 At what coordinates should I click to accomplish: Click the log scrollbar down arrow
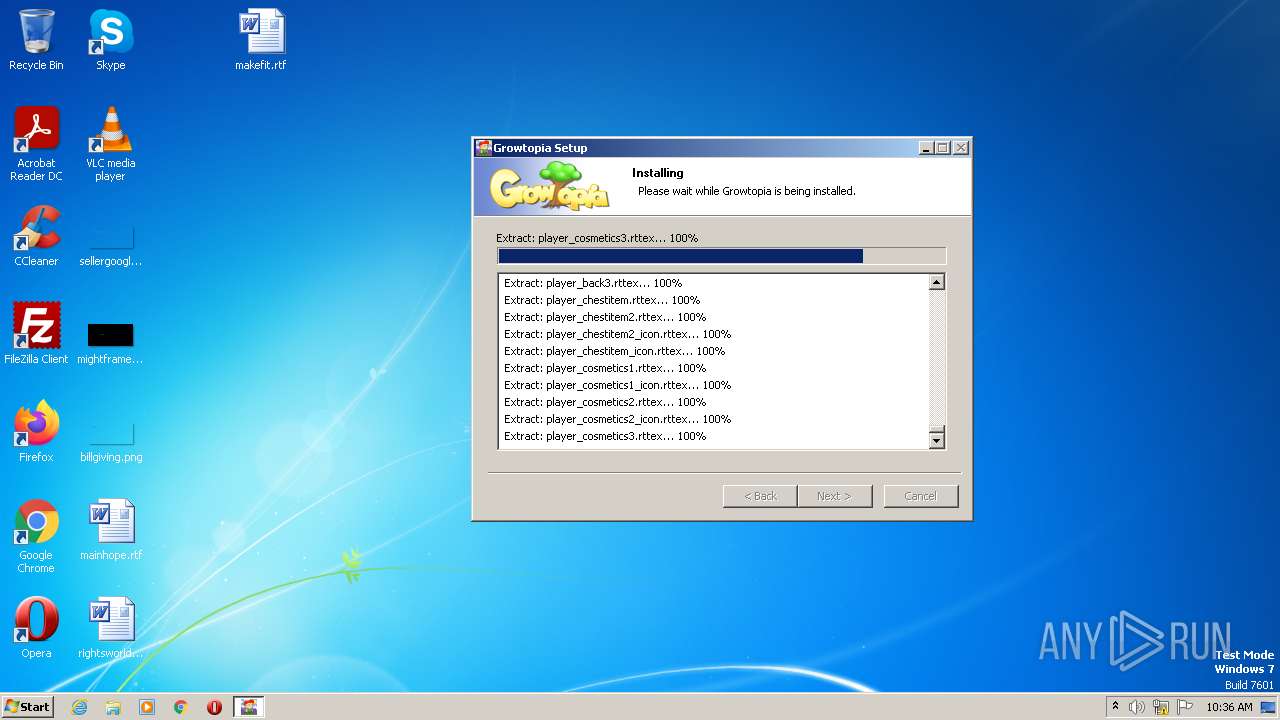[937, 440]
